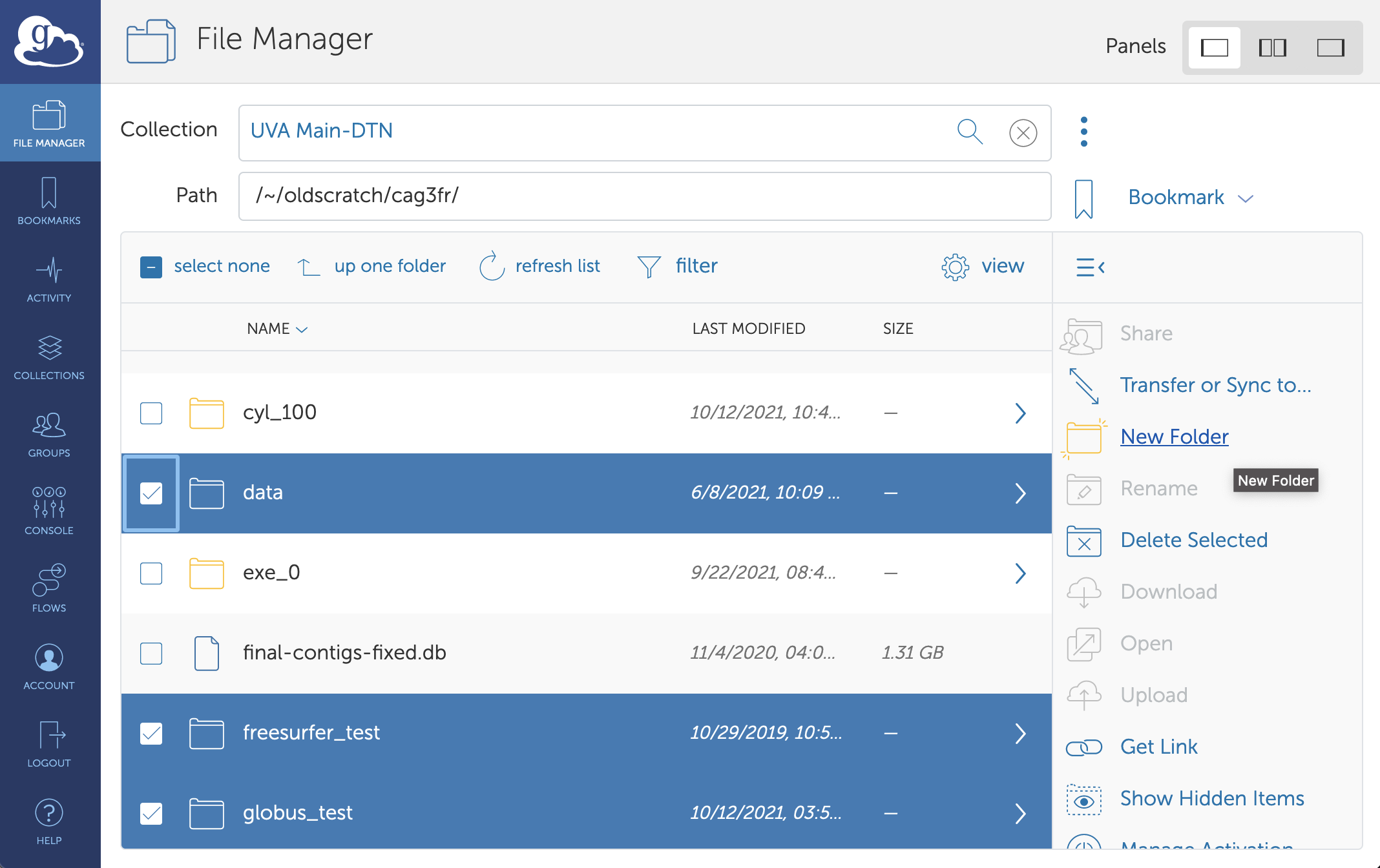Click the New Folder link
Image resolution: width=1380 pixels, height=868 pixels.
(1174, 437)
